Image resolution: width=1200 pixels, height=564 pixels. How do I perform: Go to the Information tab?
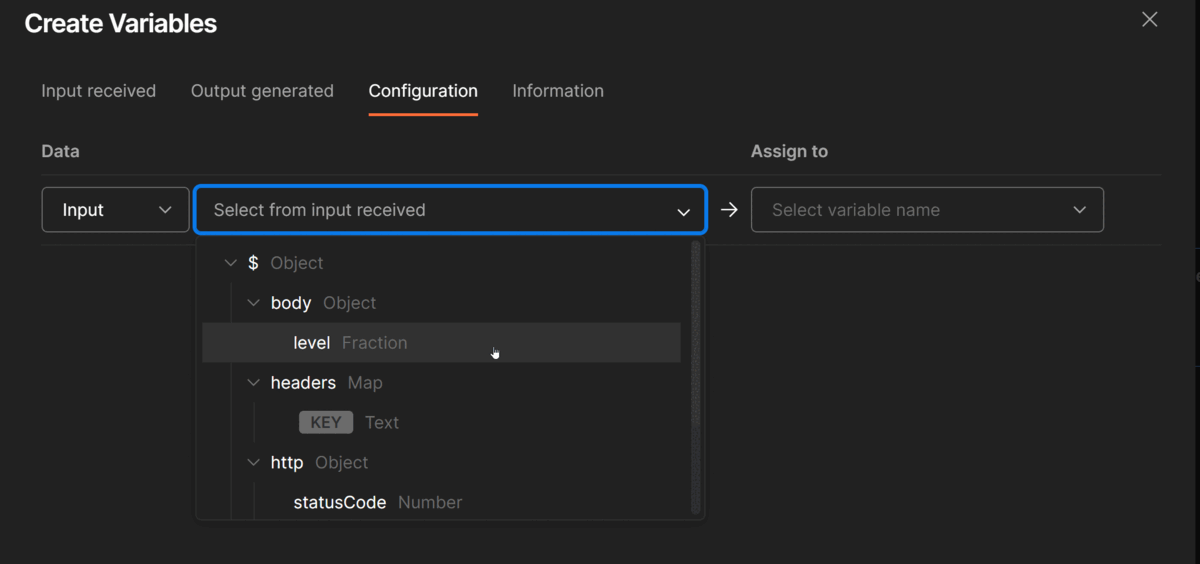pos(558,91)
